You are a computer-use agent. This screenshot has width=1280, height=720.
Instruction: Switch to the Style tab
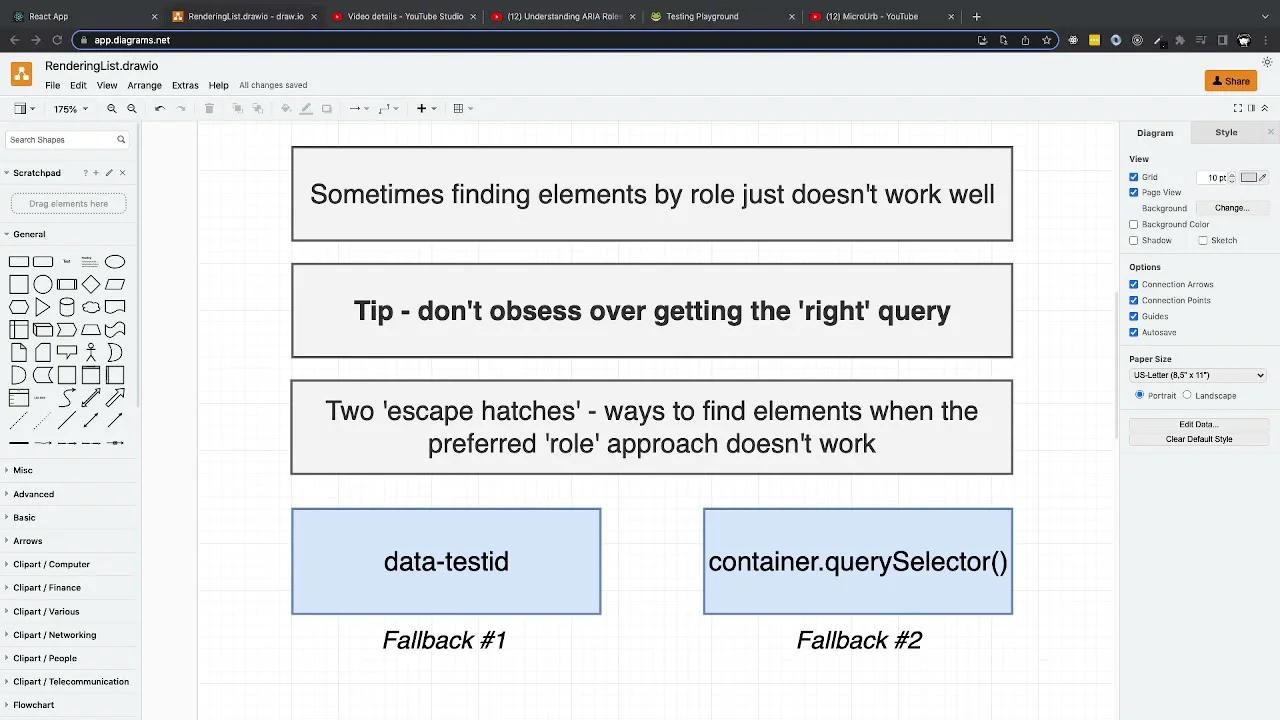click(1226, 132)
